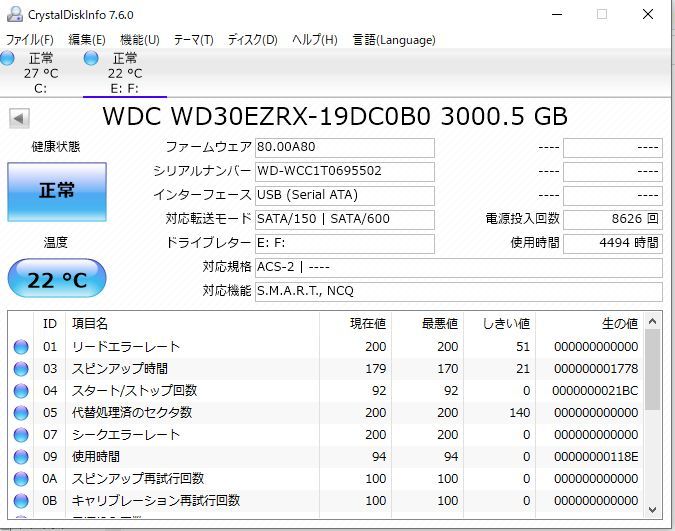
Task: Open the ヘルプ(H) menu
Action: click(x=315, y=40)
